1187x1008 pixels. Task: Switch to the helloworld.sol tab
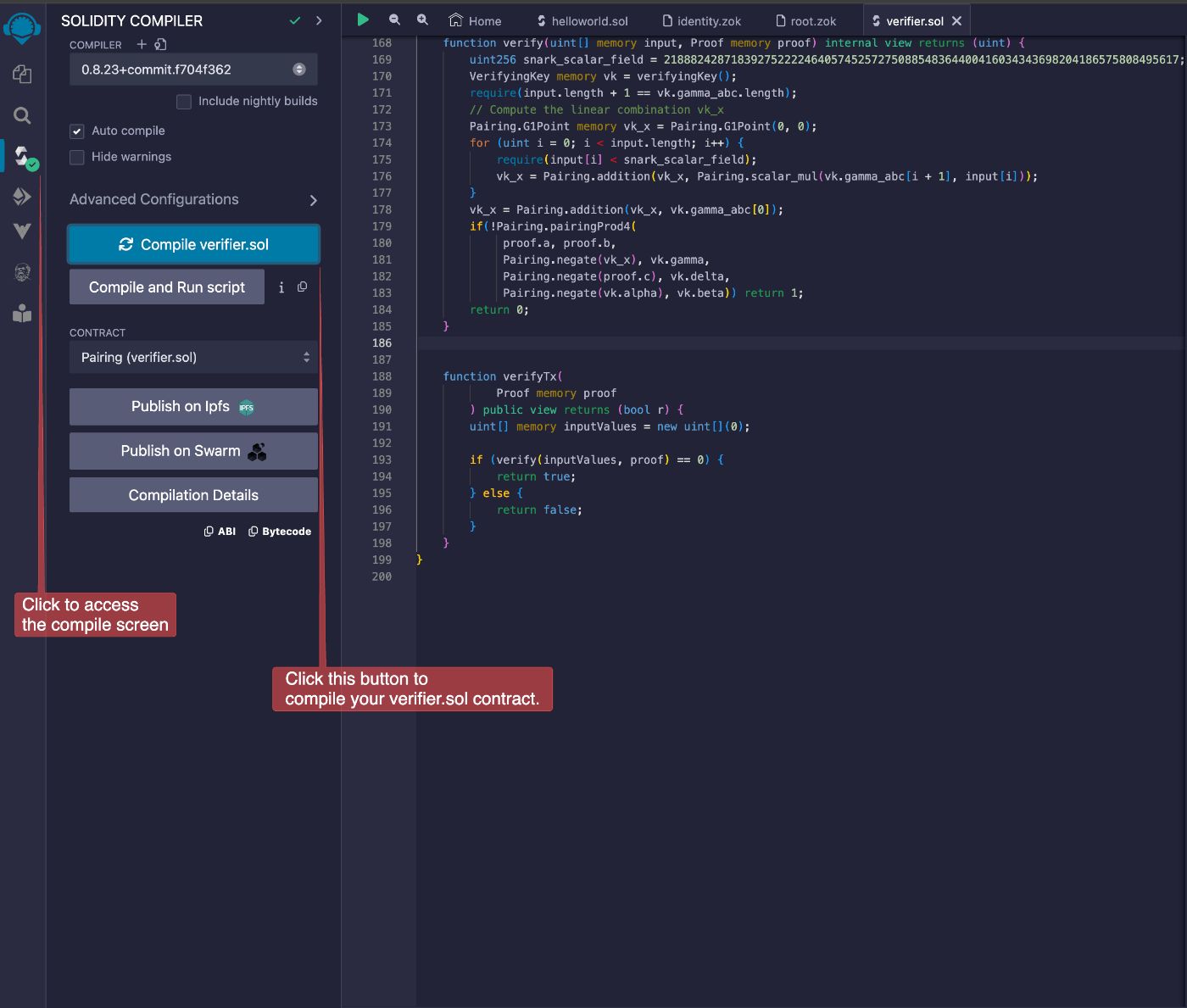pos(588,21)
